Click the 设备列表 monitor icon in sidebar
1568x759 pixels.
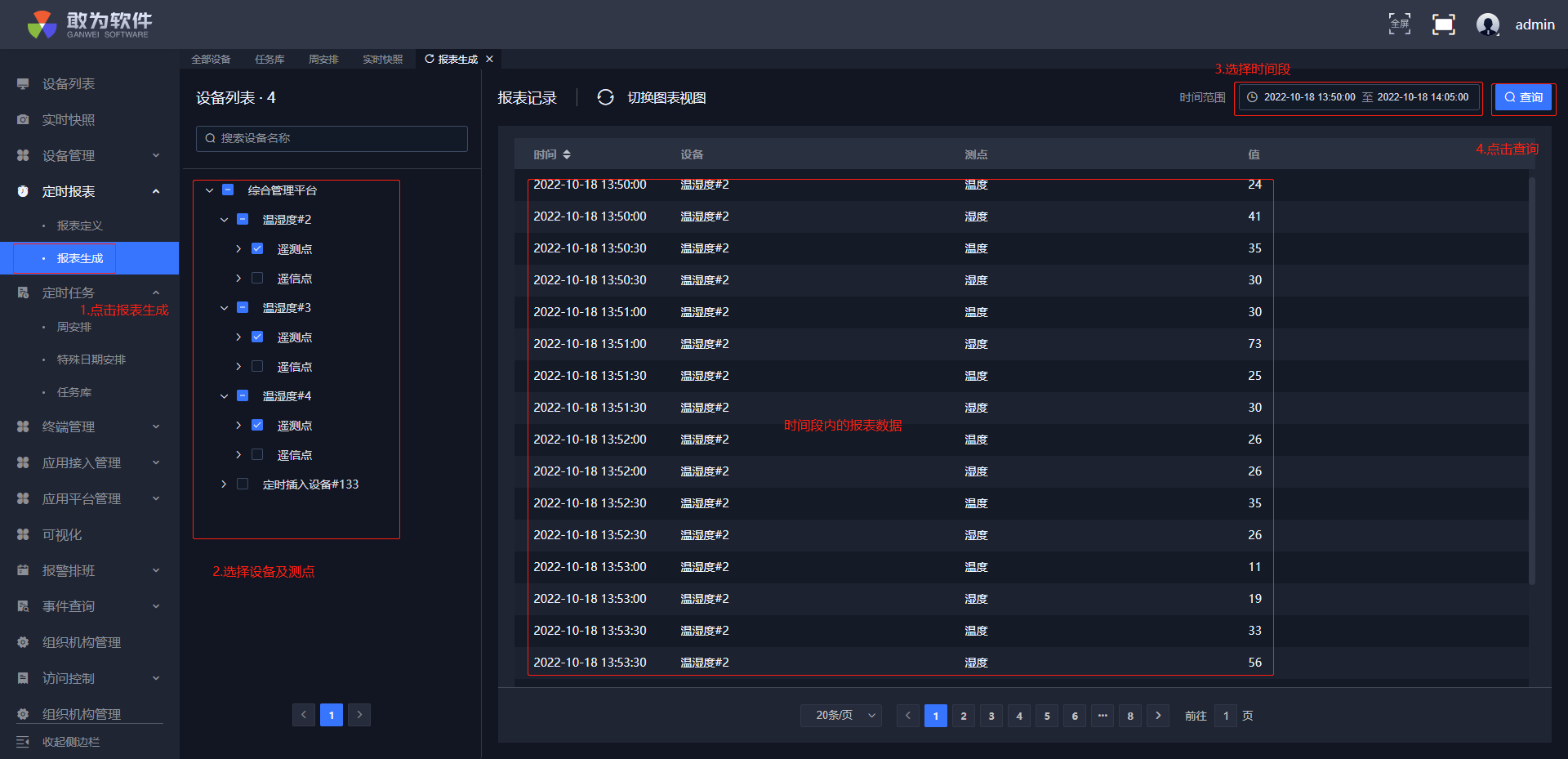coord(23,84)
